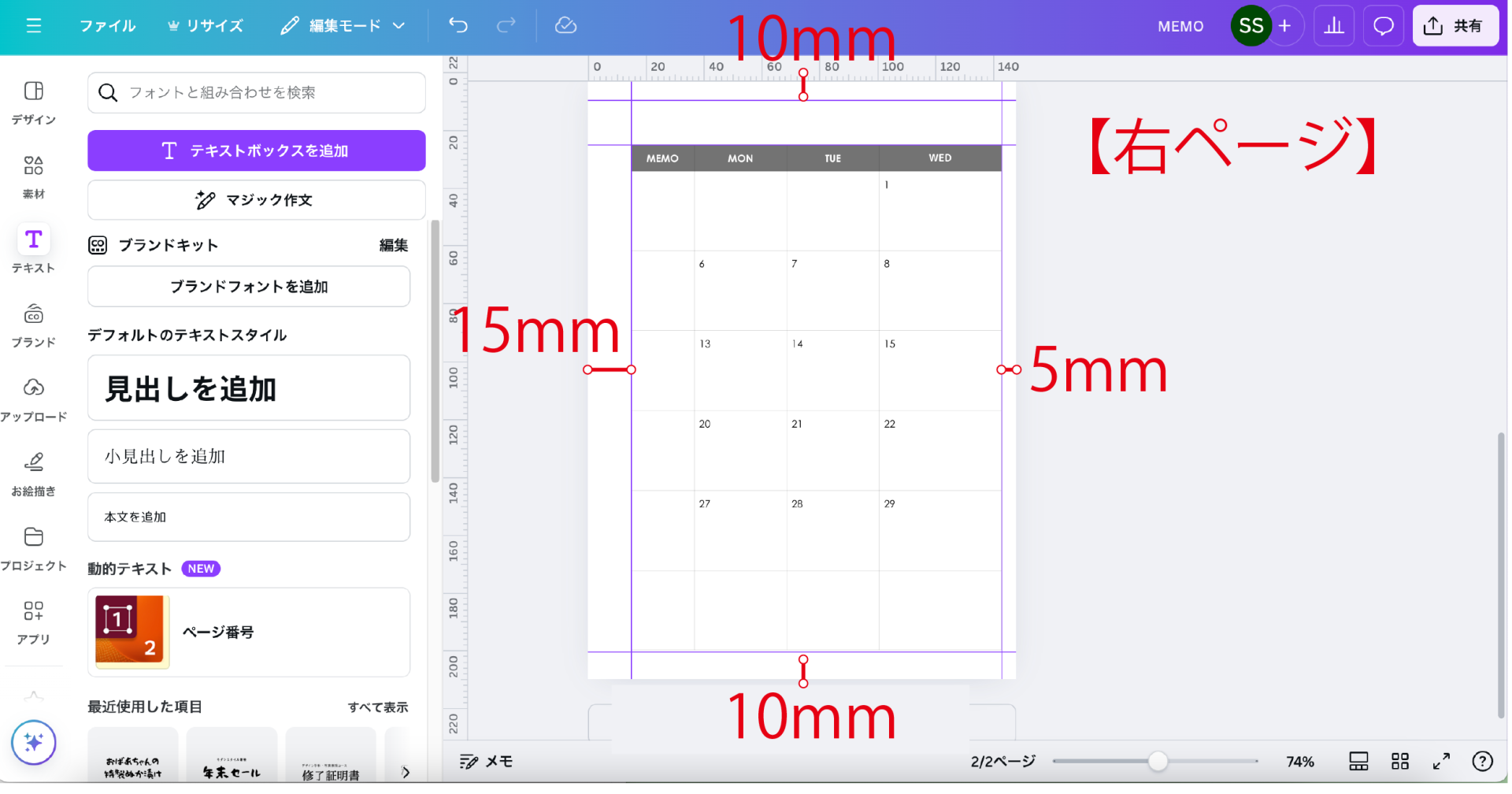Open the comments speech bubble icon
Viewport: 1512px width, 794px height.
pyautogui.click(x=1384, y=26)
